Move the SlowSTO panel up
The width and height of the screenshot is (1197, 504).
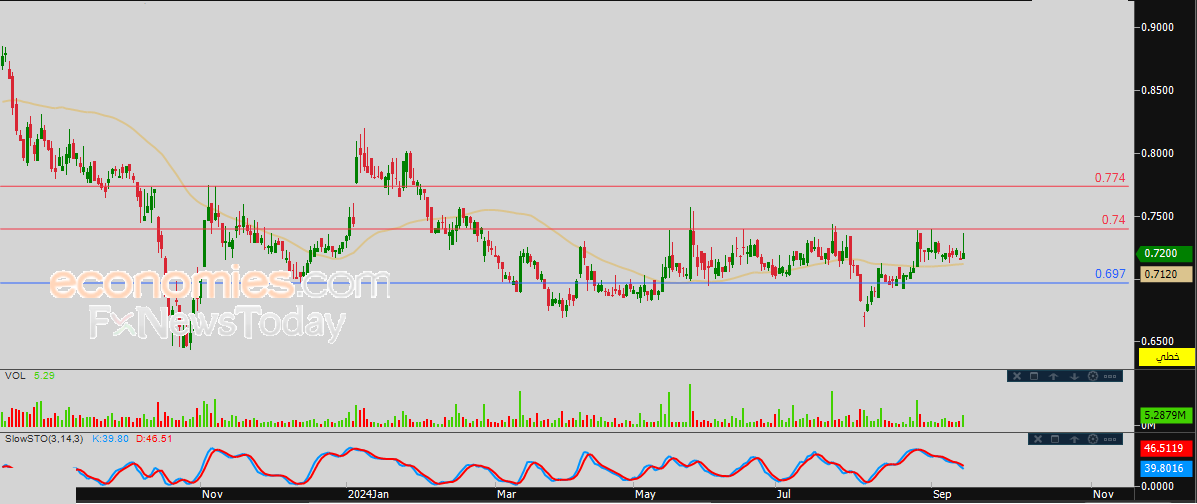[x=1074, y=439]
